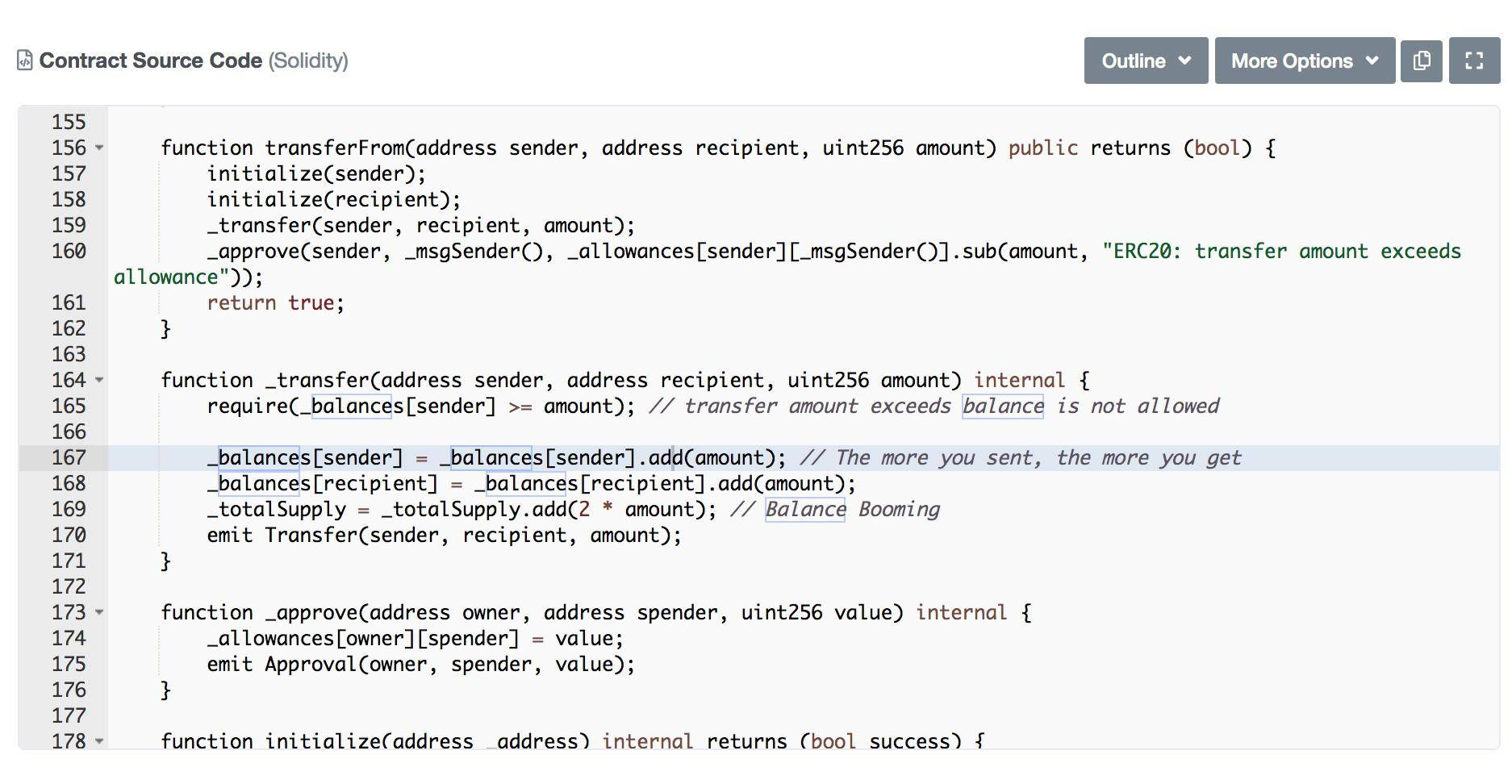Viewport: 1512px width, 784px height.
Task: Collapse _transfer function fold arrow at line 164
Action: [x=99, y=381]
